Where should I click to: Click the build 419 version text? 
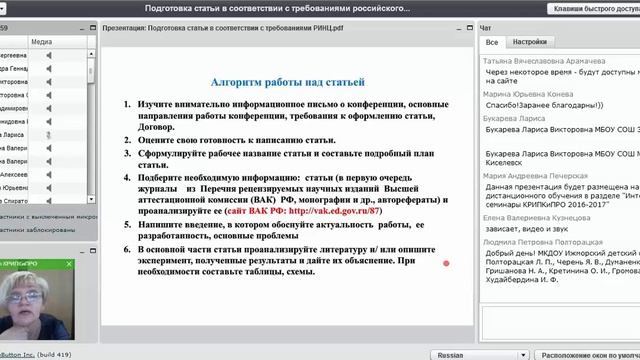(54, 355)
